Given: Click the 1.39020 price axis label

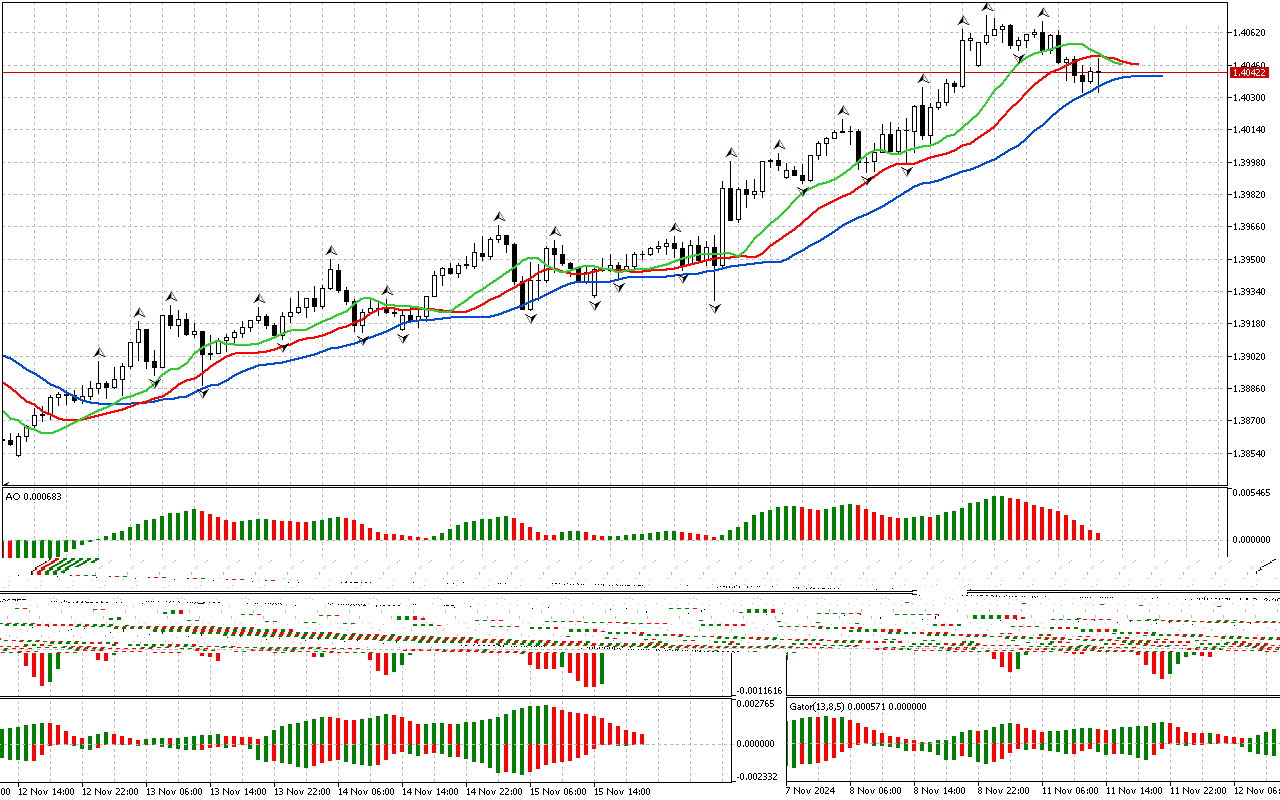Looking at the screenshot, I should click(1250, 357).
